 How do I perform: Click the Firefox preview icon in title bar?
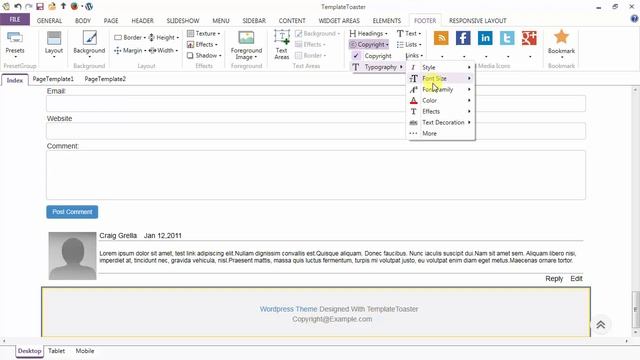(x=74, y=7)
